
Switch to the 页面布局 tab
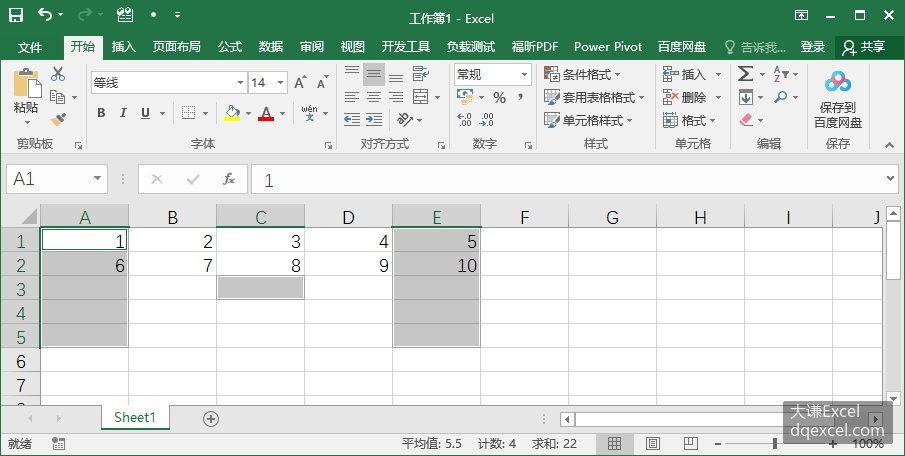[x=177, y=47]
